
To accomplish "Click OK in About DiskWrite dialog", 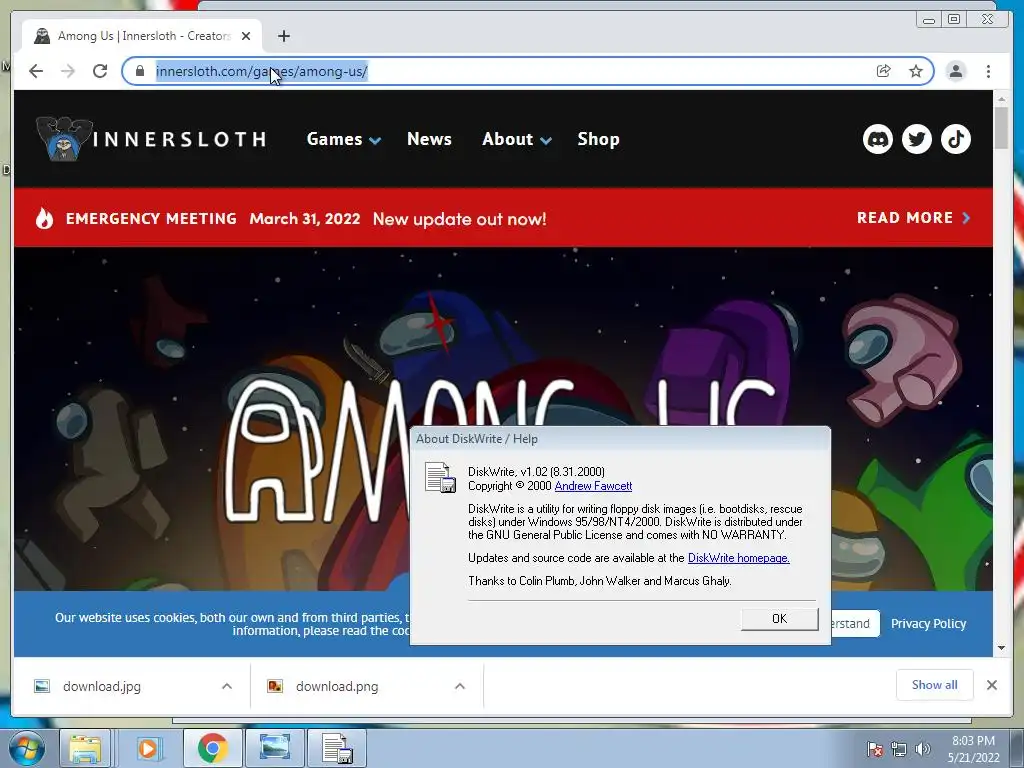I will (x=779, y=618).
